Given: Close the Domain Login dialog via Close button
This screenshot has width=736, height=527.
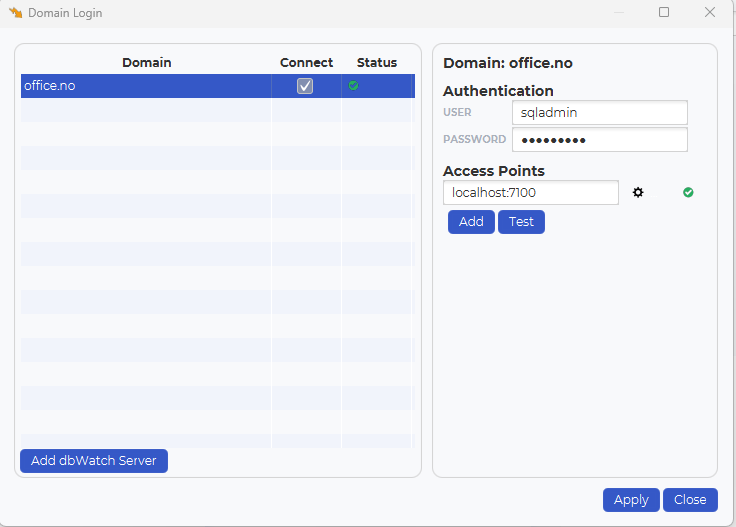Looking at the screenshot, I should pos(690,500).
